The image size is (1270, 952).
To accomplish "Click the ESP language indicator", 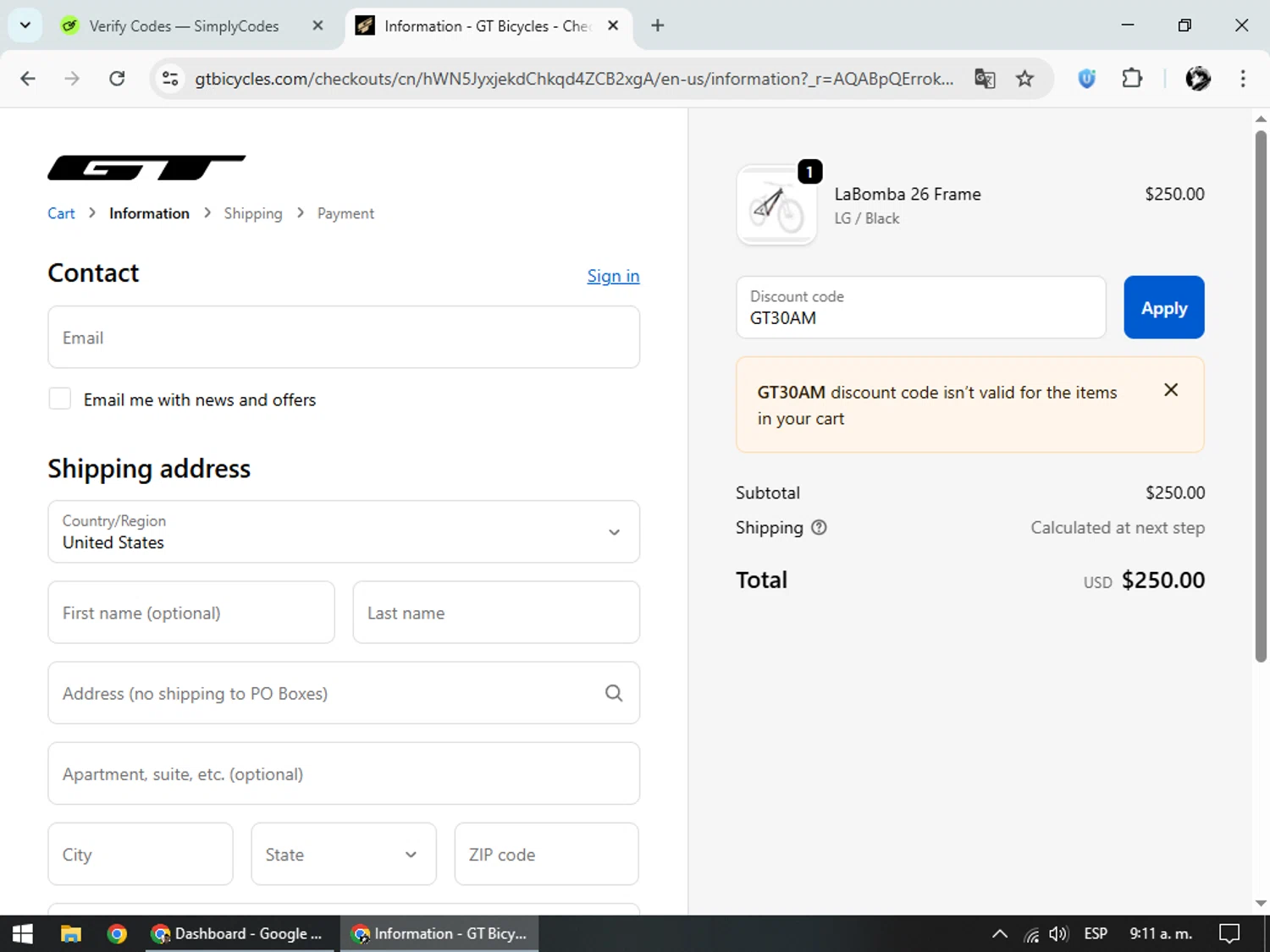I will pos(1096,933).
